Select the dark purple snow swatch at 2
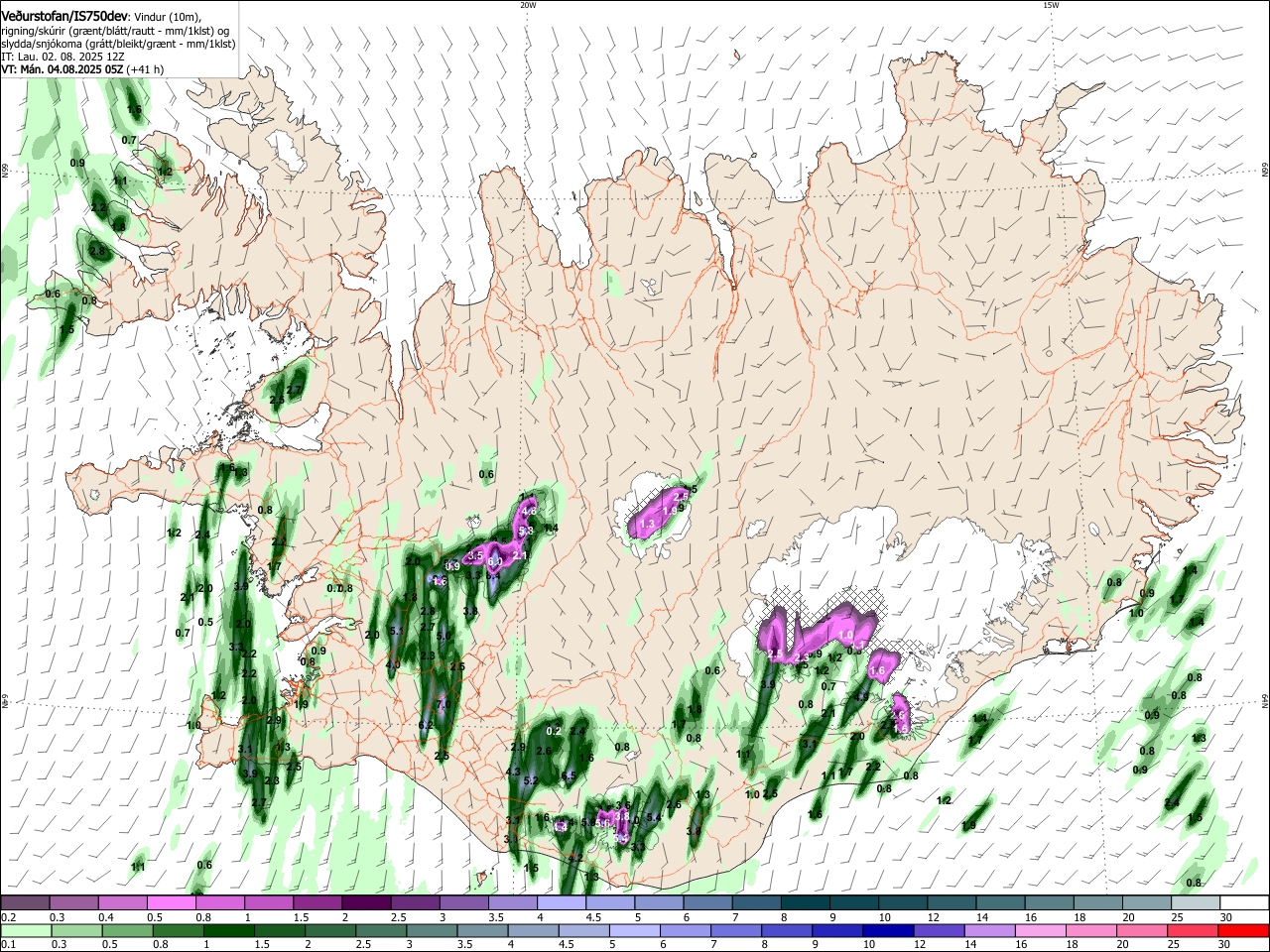Viewport: 1270px width, 952px height. pos(366,902)
